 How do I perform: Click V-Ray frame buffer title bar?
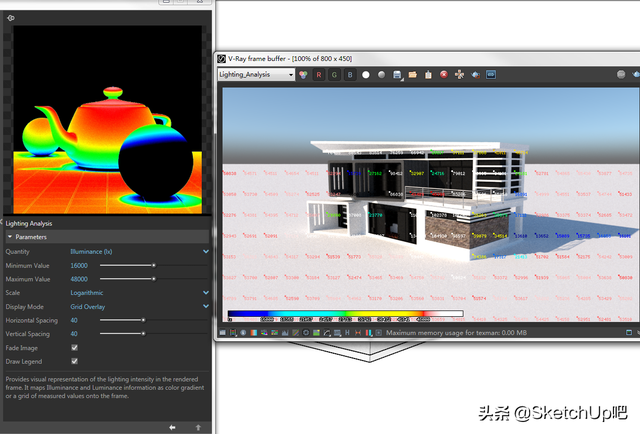(428, 59)
